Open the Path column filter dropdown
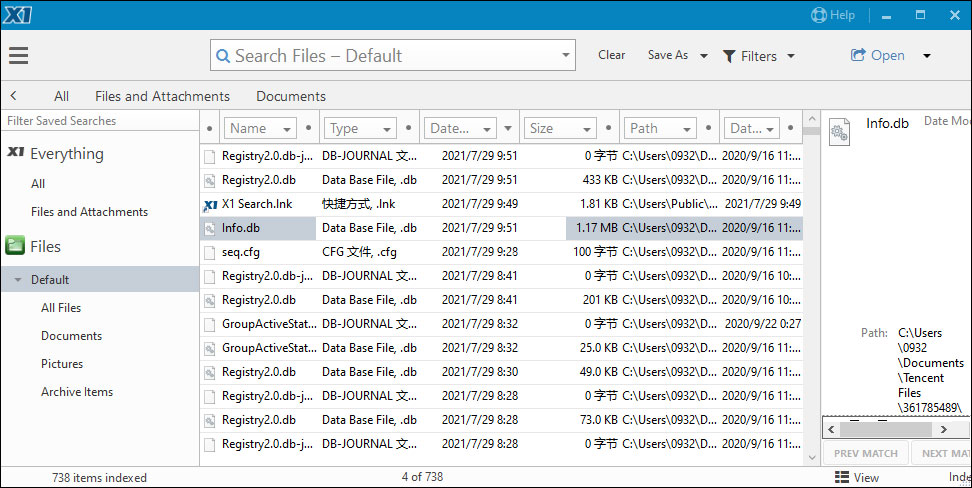The width and height of the screenshot is (972, 488). tap(686, 130)
